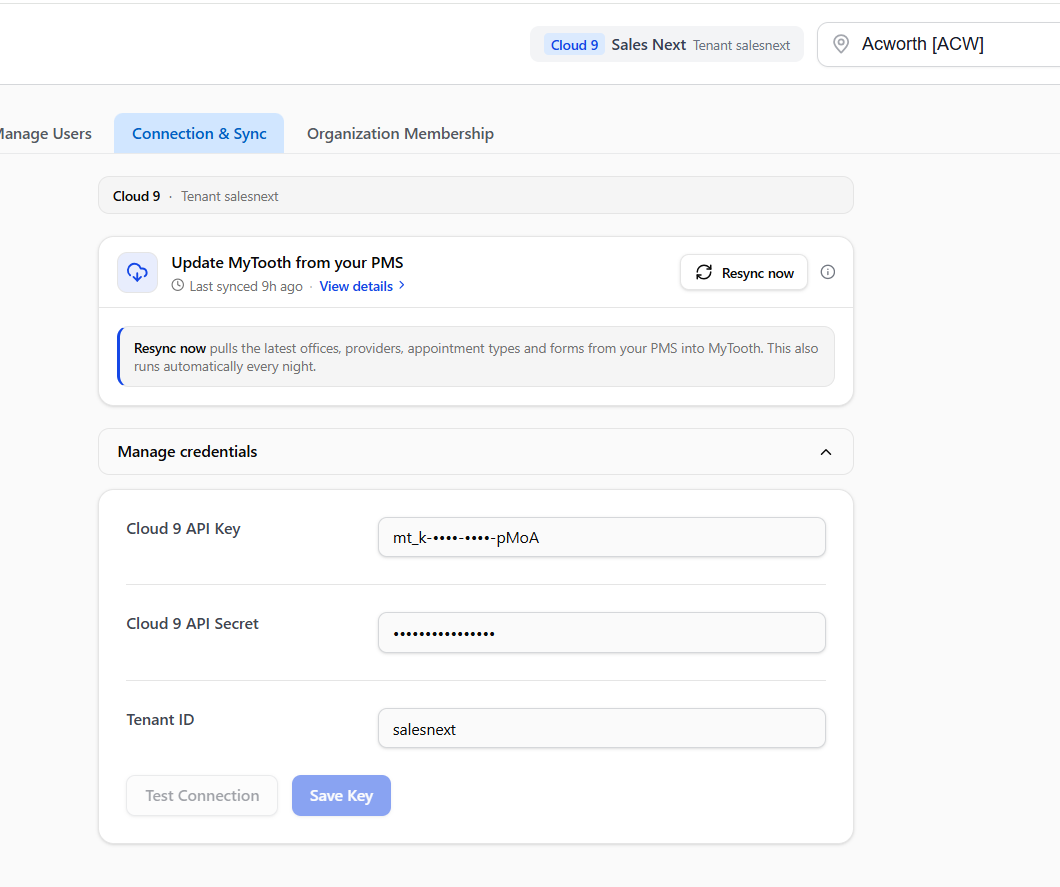Open the Organization Membership tab
1060x887 pixels.
400,133
